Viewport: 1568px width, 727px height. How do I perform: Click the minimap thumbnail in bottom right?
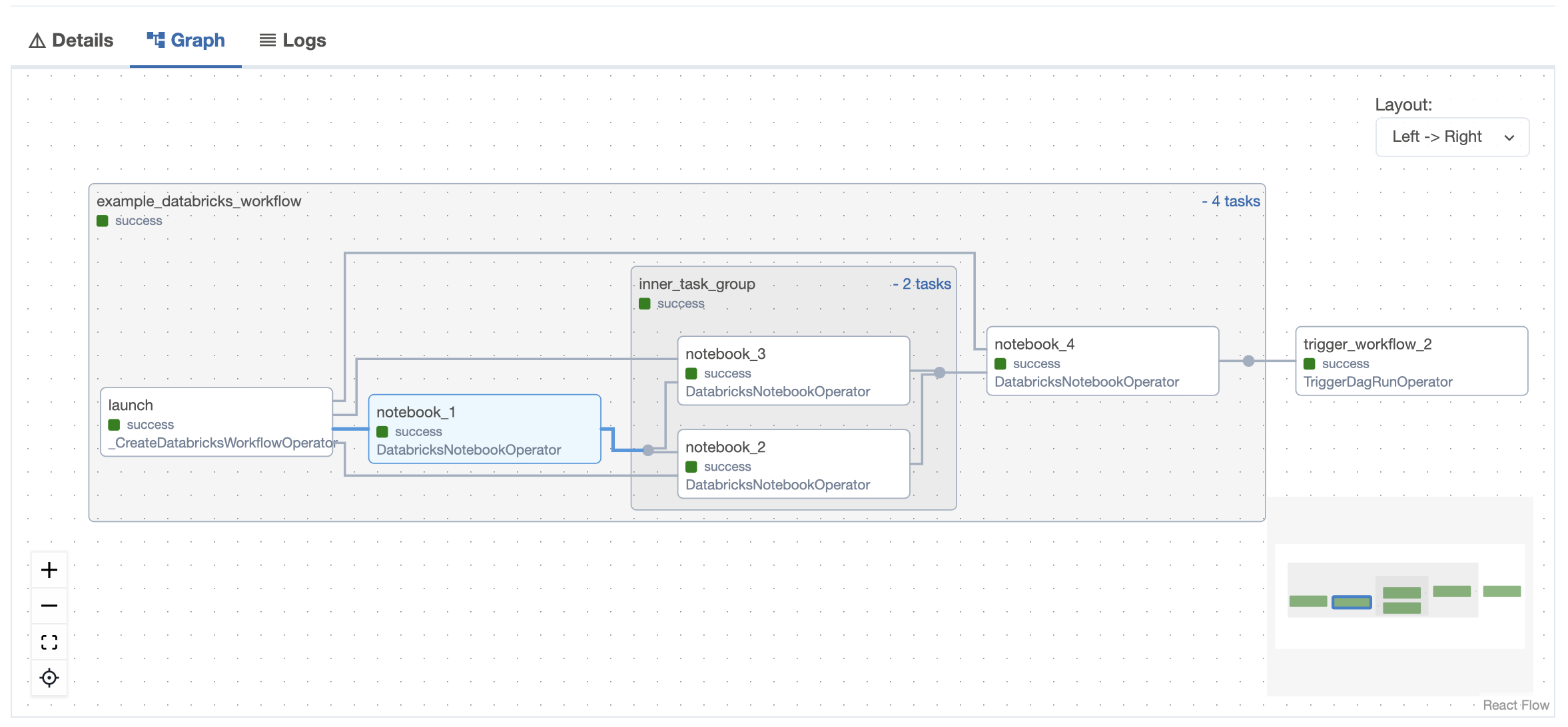[1400, 597]
